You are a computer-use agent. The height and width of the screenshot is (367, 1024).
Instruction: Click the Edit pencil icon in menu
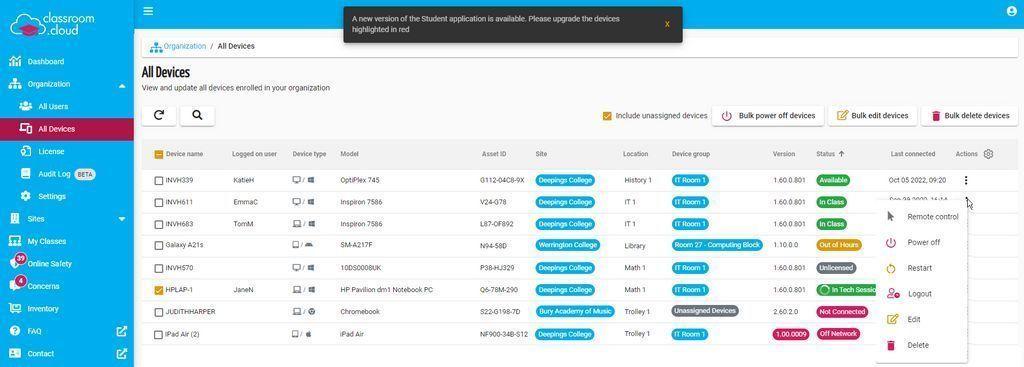(892, 319)
